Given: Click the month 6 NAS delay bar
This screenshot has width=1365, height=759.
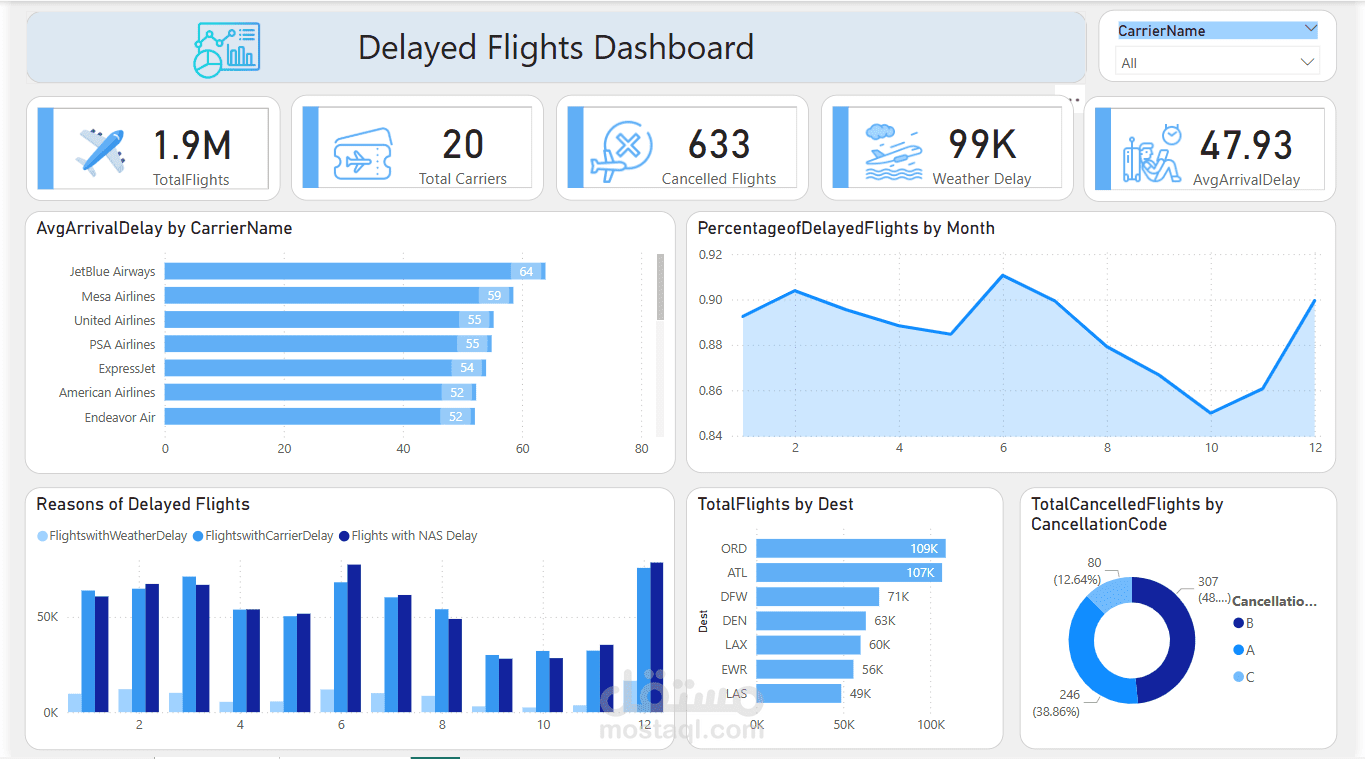Looking at the screenshot, I should click(354, 638).
